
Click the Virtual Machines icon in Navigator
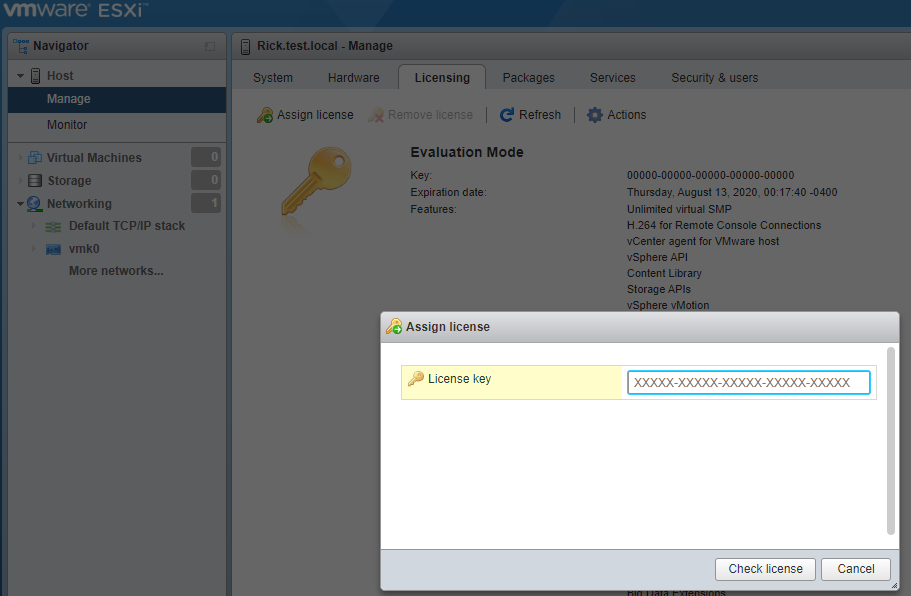35,157
